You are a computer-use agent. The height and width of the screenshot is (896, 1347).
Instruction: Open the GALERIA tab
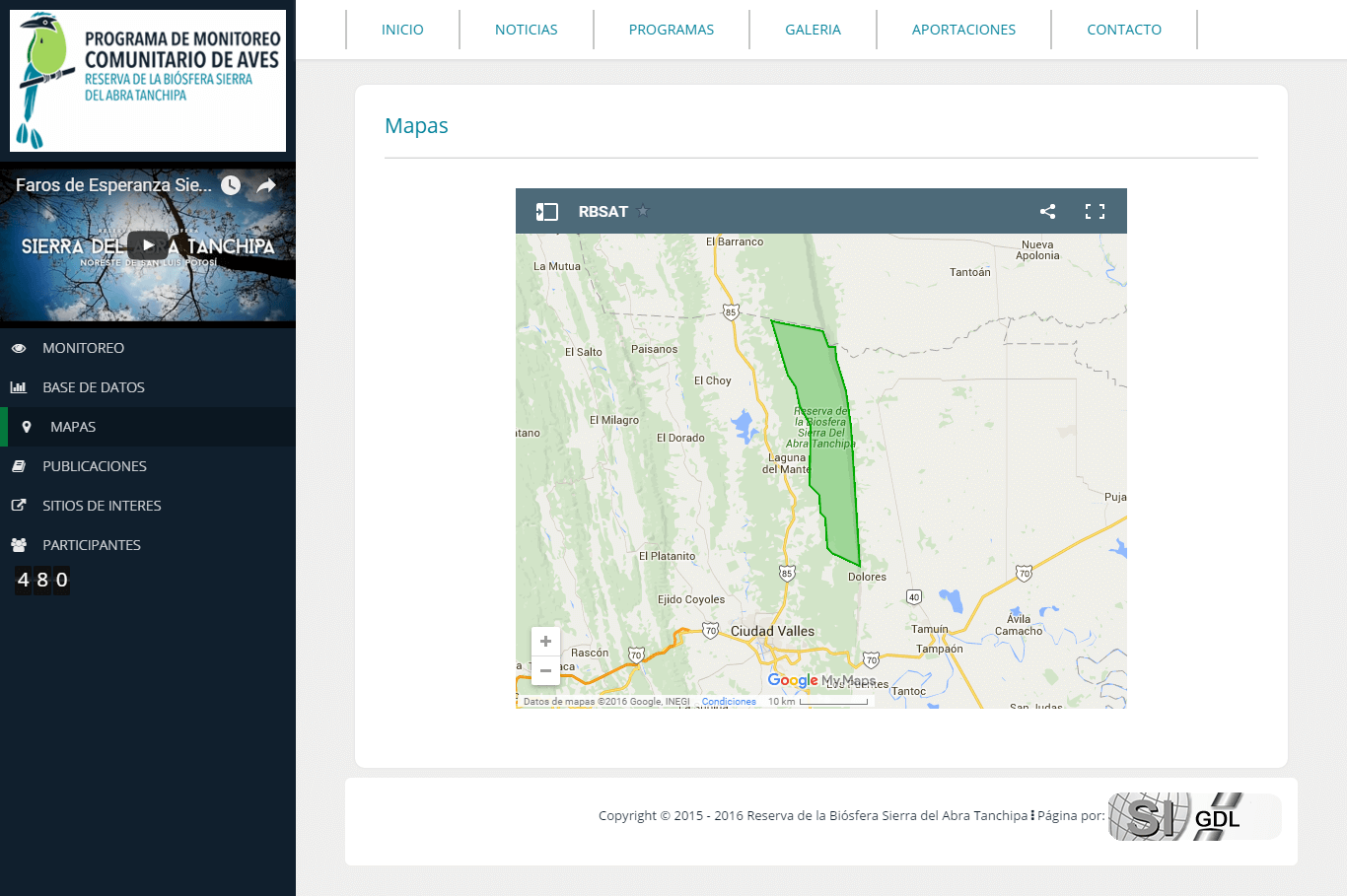(x=813, y=30)
